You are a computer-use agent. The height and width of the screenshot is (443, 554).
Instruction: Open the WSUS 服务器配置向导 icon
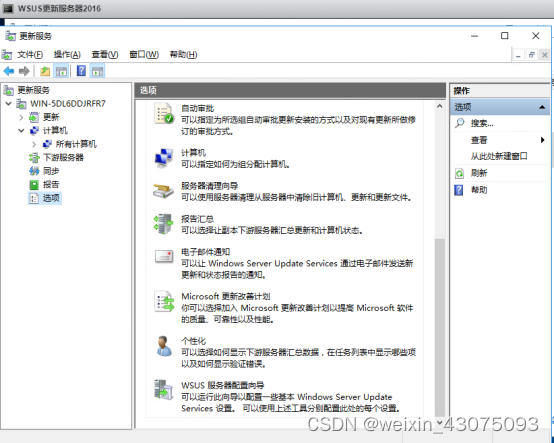click(x=164, y=390)
